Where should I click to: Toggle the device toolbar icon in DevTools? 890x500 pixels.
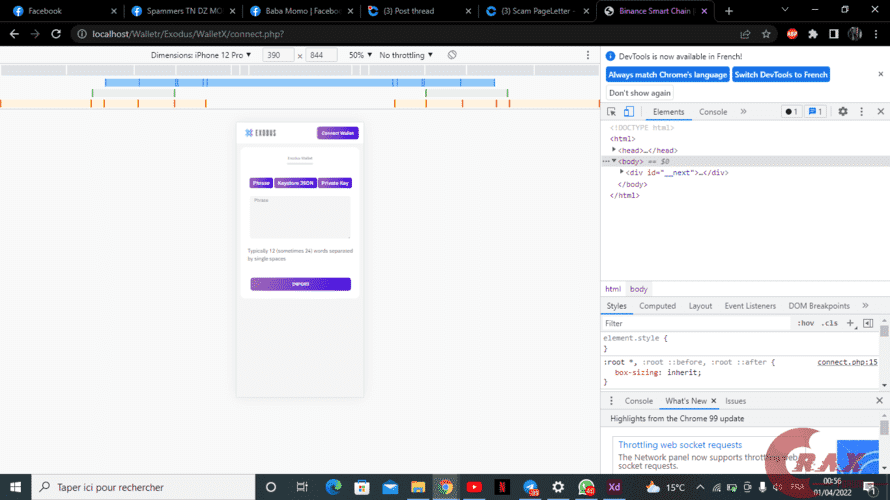coord(629,112)
